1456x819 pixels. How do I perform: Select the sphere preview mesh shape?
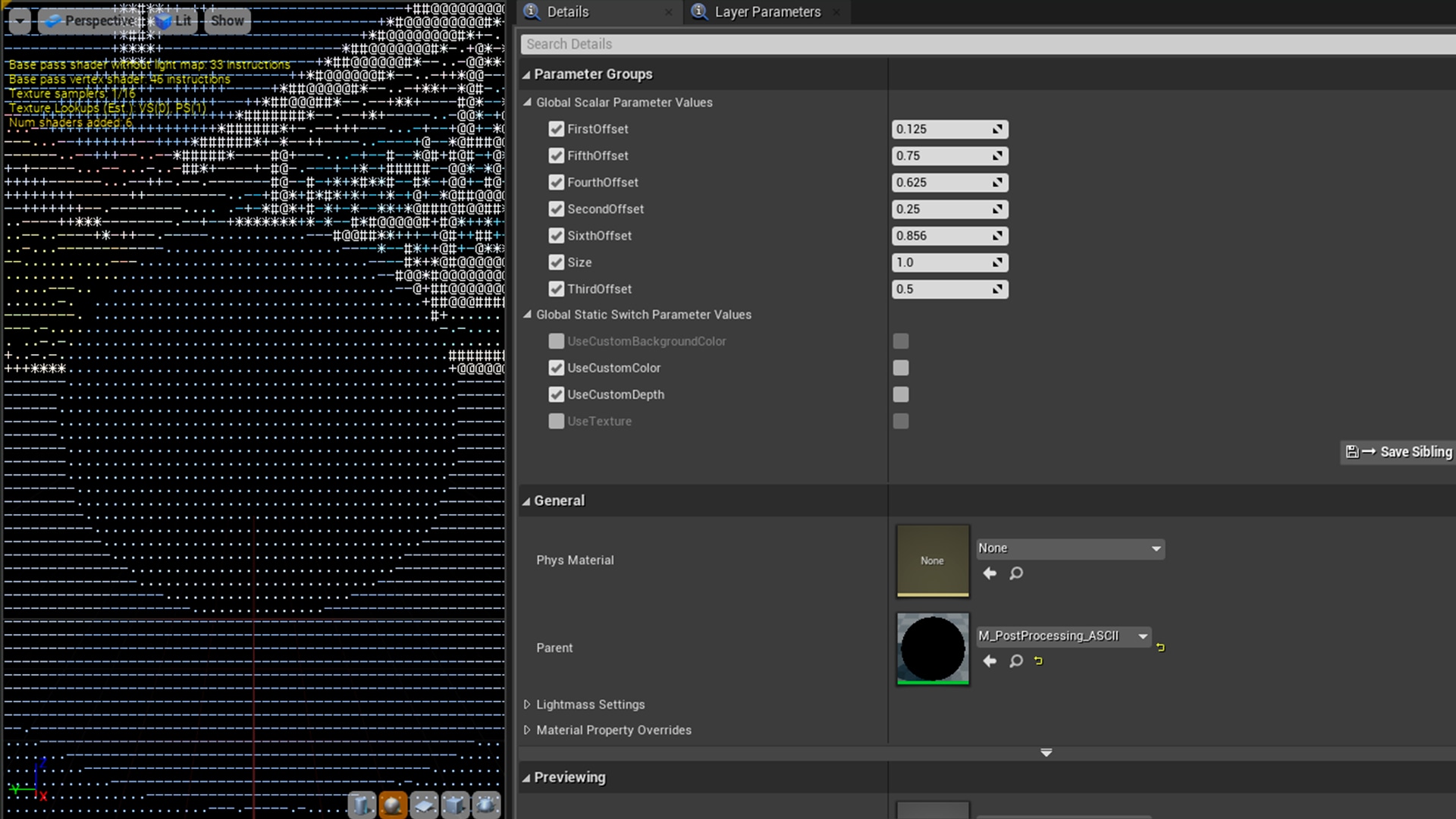393,805
